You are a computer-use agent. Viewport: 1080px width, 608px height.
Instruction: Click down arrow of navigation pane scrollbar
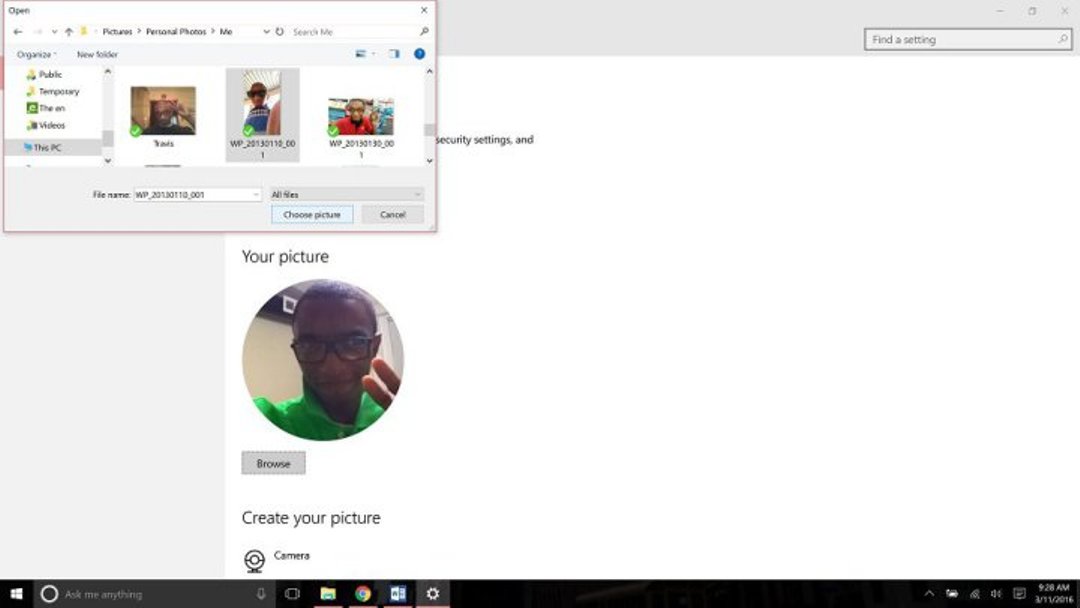[x=107, y=160]
